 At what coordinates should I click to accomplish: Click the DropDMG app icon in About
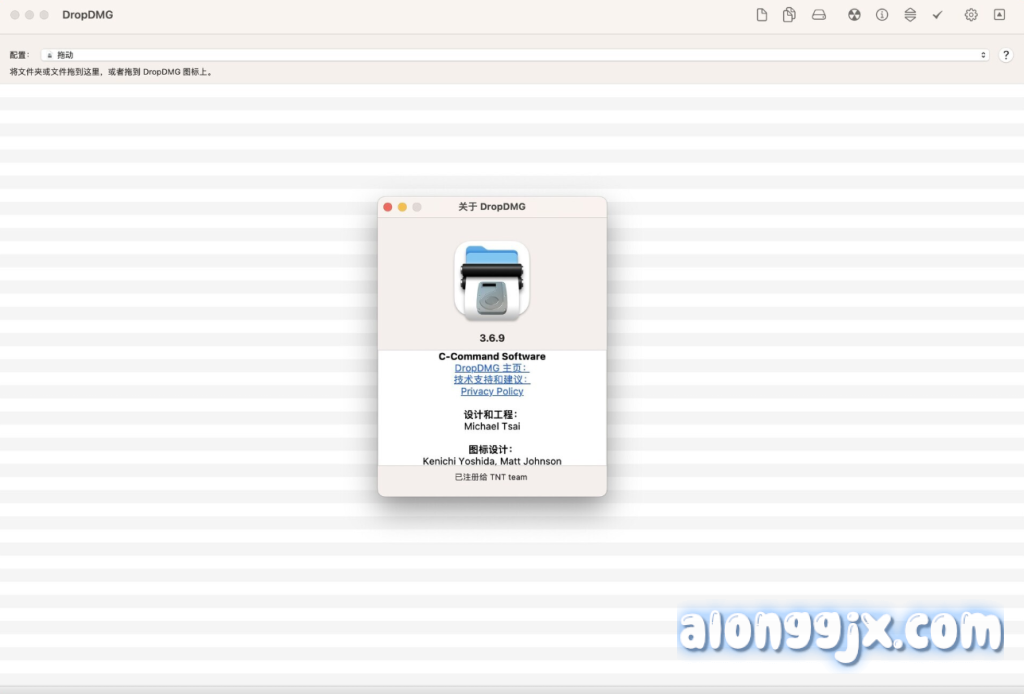(x=491, y=281)
